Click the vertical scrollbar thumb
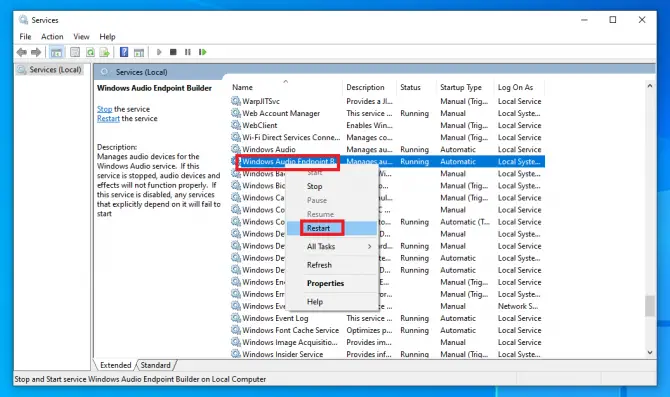The height and width of the screenshot is (397, 670). click(x=650, y=306)
